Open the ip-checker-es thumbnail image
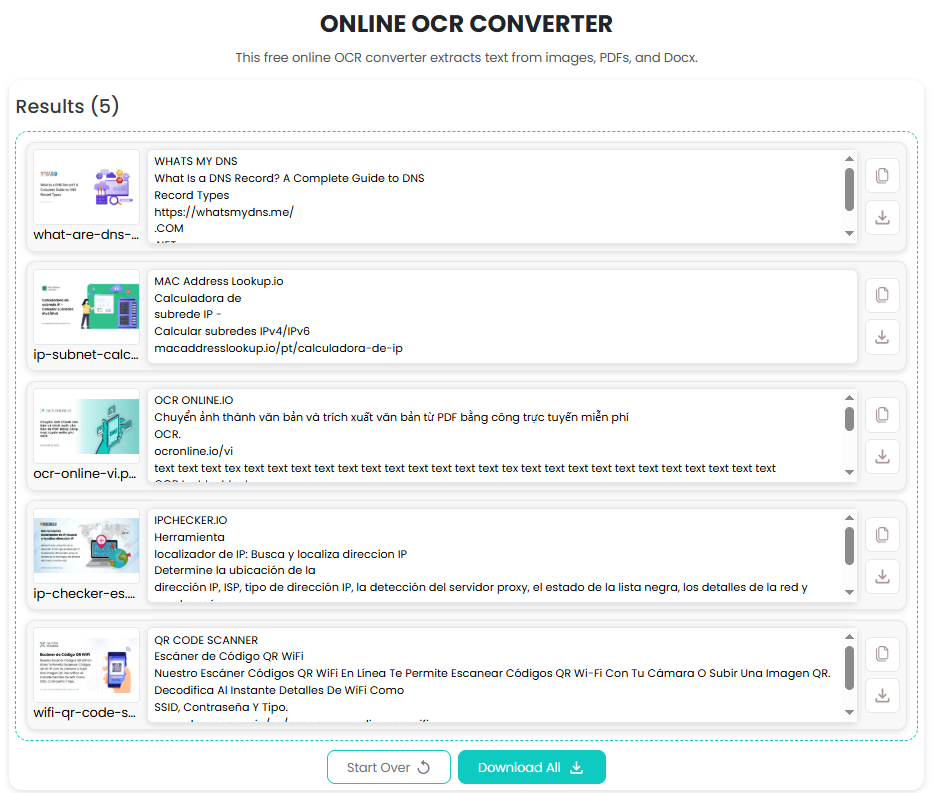This screenshot has height=793, width=935. pyautogui.click(x=86, y=546)
